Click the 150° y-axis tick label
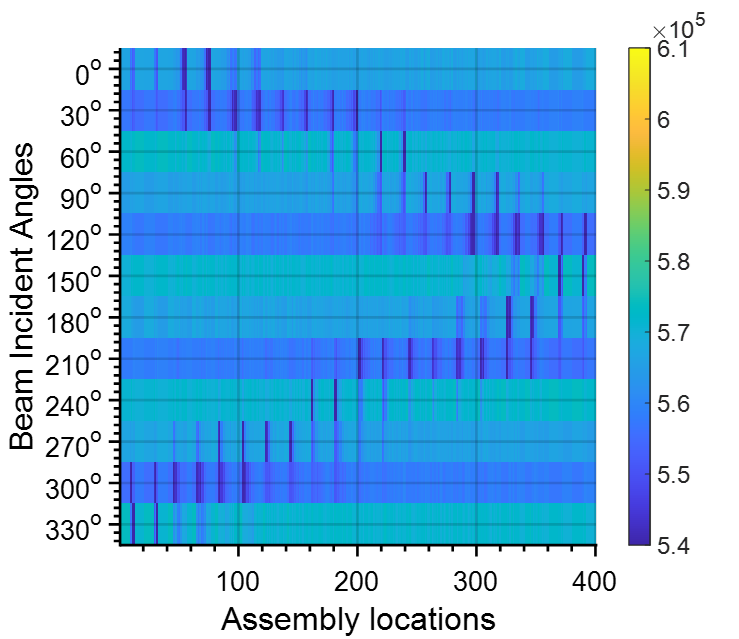 coord(74,281)
